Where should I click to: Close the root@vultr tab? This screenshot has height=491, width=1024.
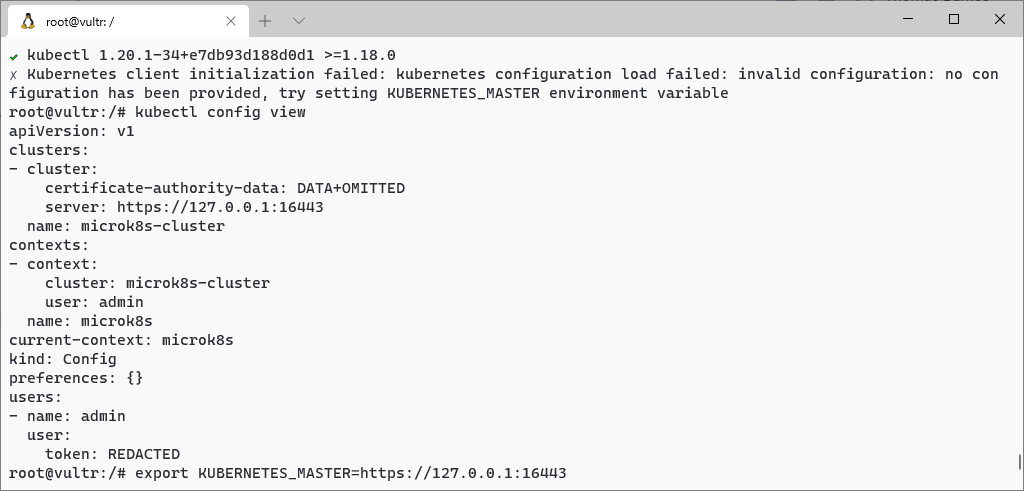(231, 22)
